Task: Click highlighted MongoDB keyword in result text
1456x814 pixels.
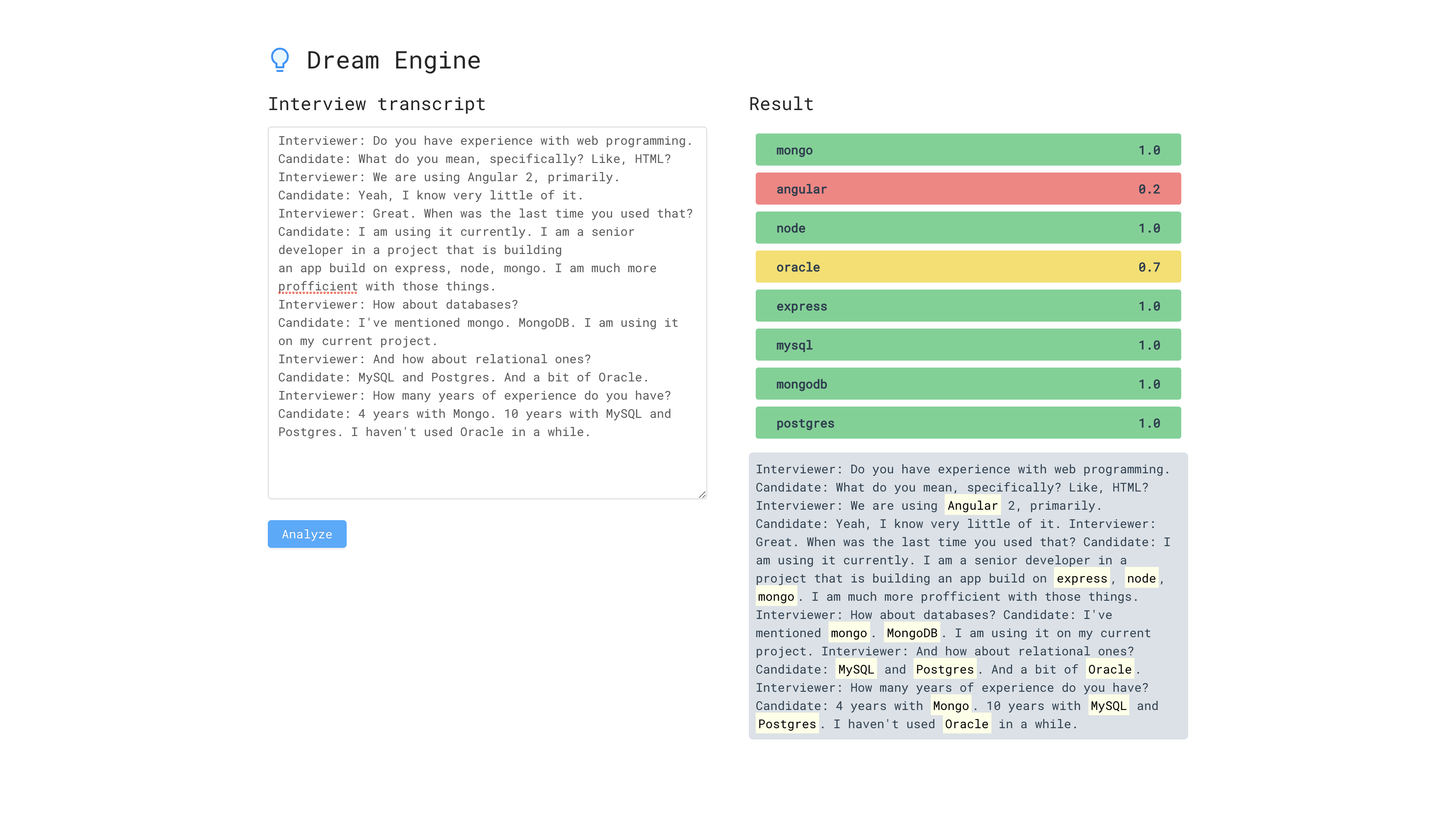Action: 911,633
